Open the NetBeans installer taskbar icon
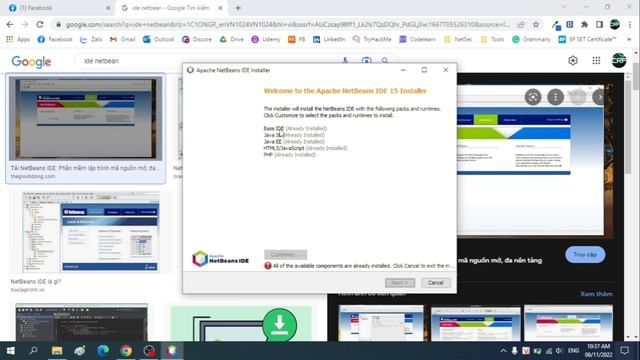This screenshot has width=640, height=360. 172,351
